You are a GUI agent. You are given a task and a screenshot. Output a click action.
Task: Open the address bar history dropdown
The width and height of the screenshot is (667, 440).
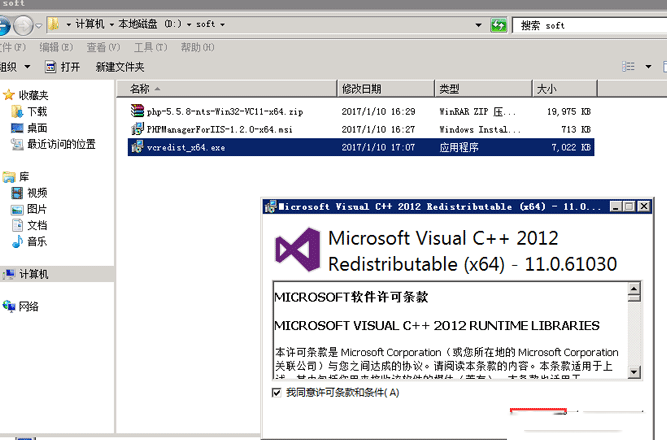(x=479, y=25)
